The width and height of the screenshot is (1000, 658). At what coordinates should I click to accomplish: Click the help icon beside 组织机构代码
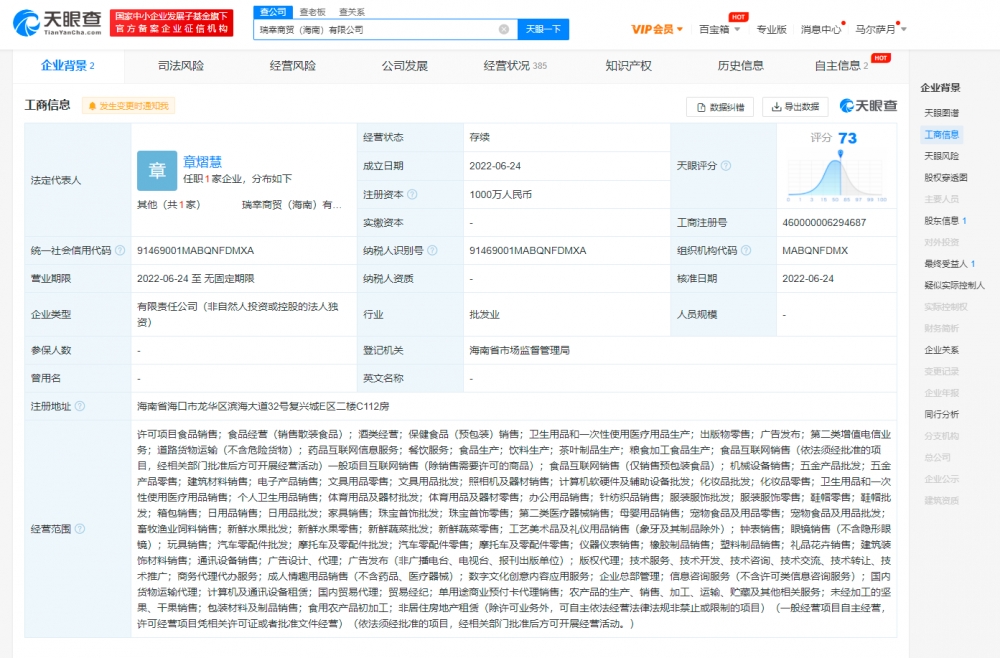tap(746, 250)
